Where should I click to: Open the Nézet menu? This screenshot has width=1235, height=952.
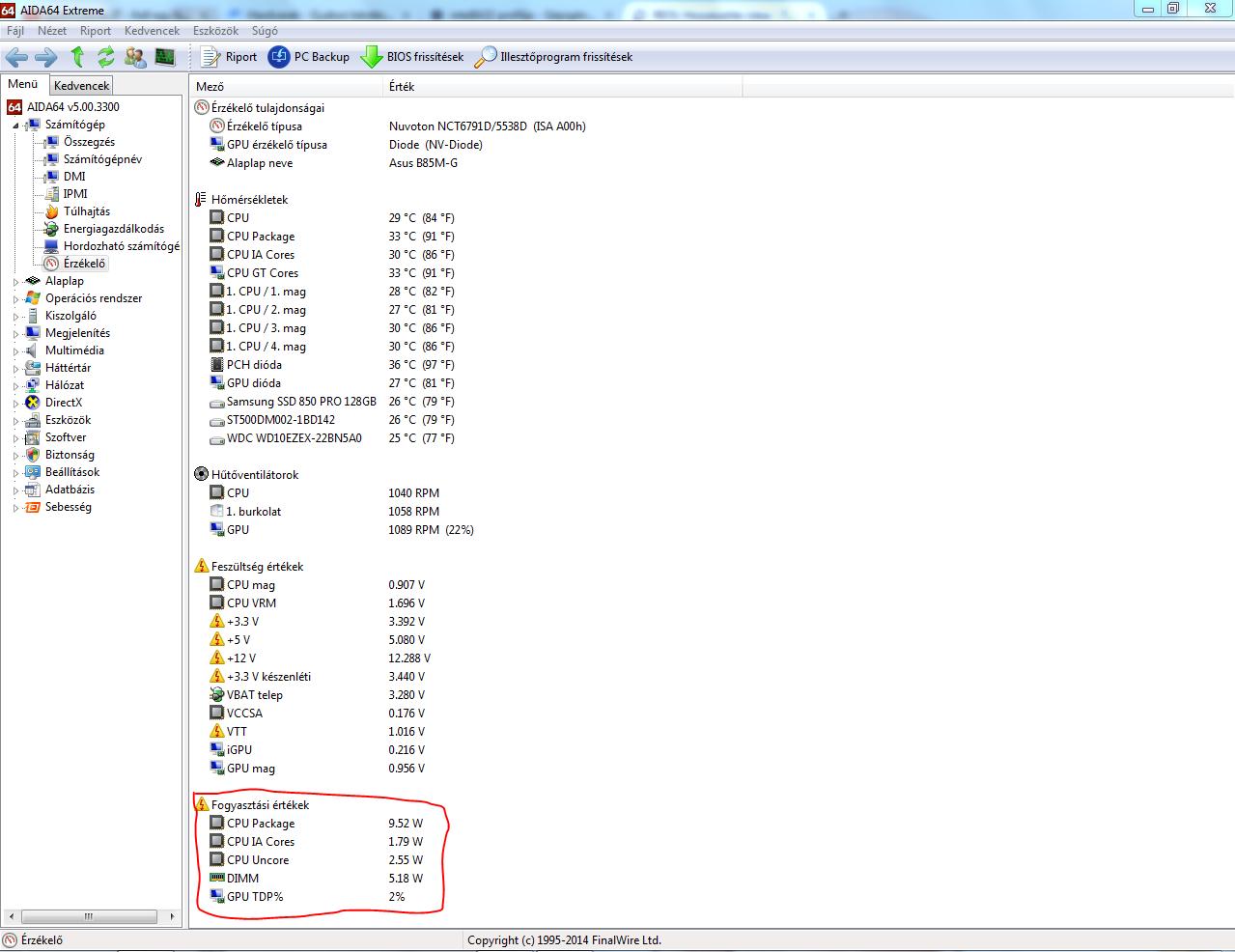point(52,30)
